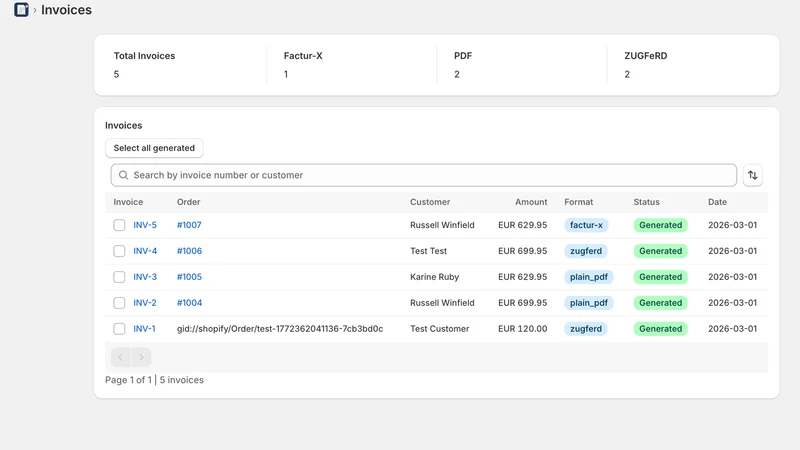
Task: Tick the checkbox for INV-5
Action: [119, 225]
